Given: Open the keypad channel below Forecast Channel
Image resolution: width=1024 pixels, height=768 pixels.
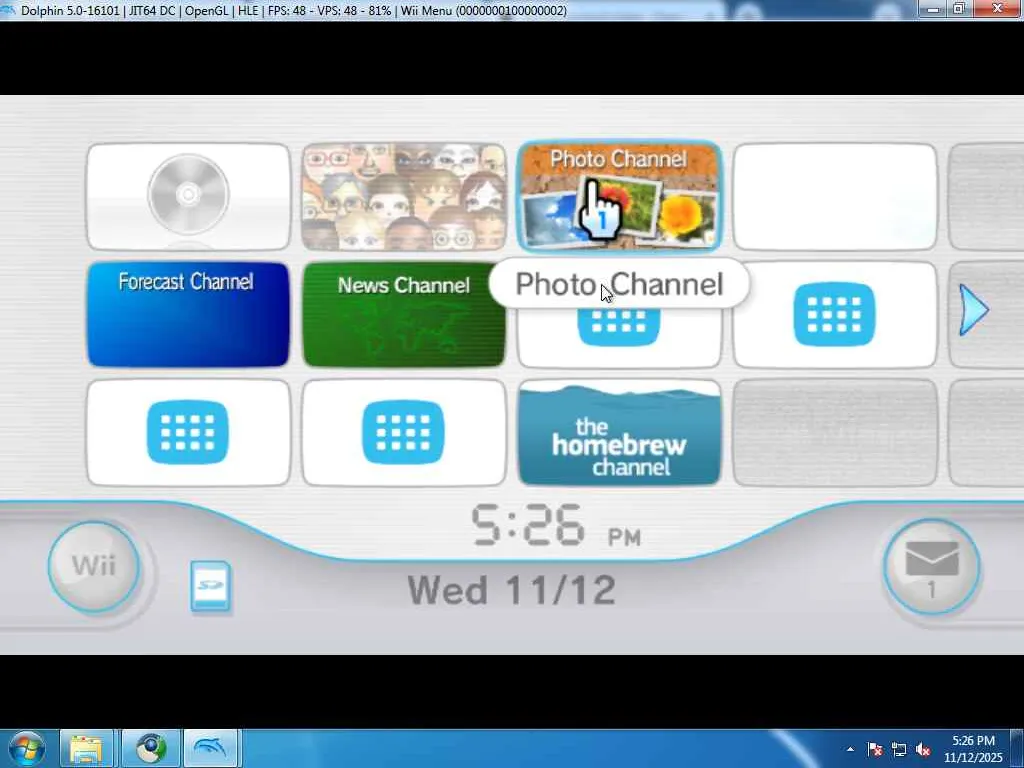Looking at the screenshot, I should tap(188, 432).
